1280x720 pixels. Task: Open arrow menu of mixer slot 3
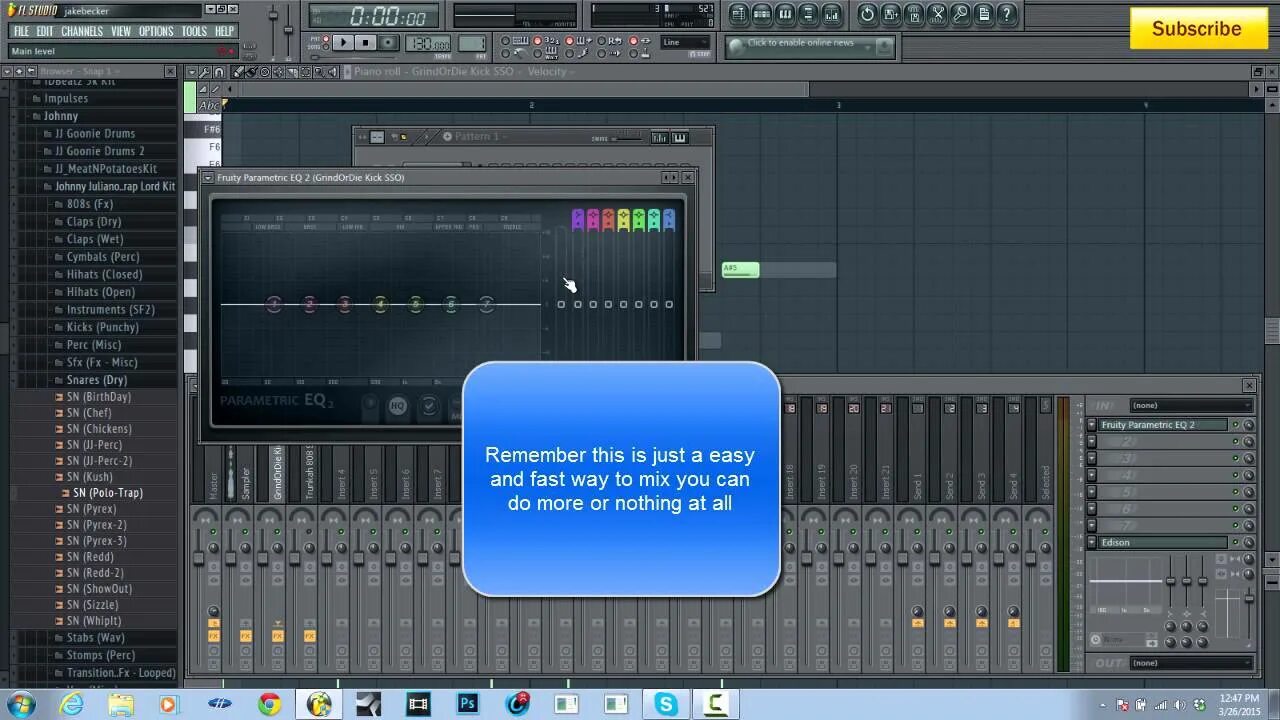click(1092, 458)
